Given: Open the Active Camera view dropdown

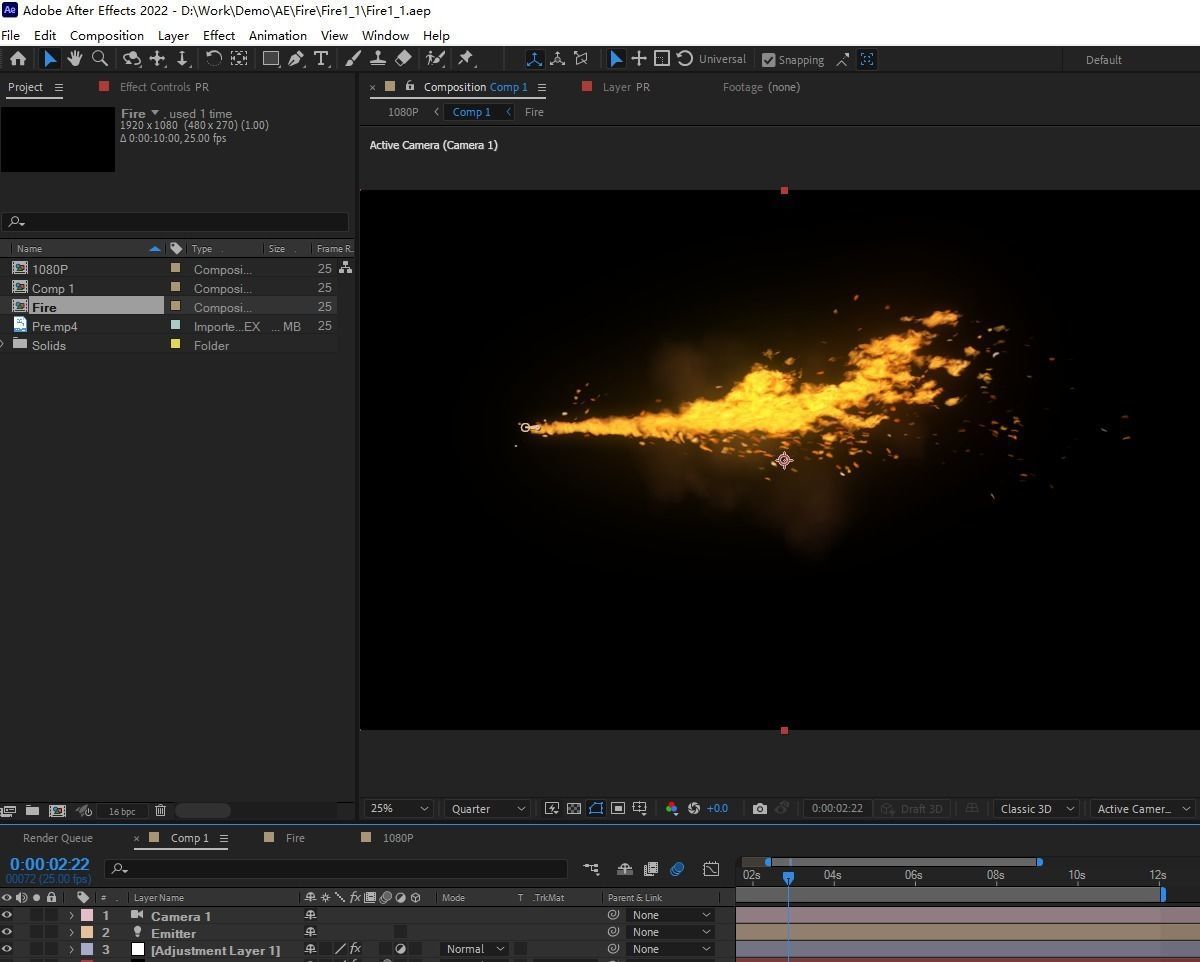Looking at the screenshot, I should pyautogui.click(x=1144, y=809).
